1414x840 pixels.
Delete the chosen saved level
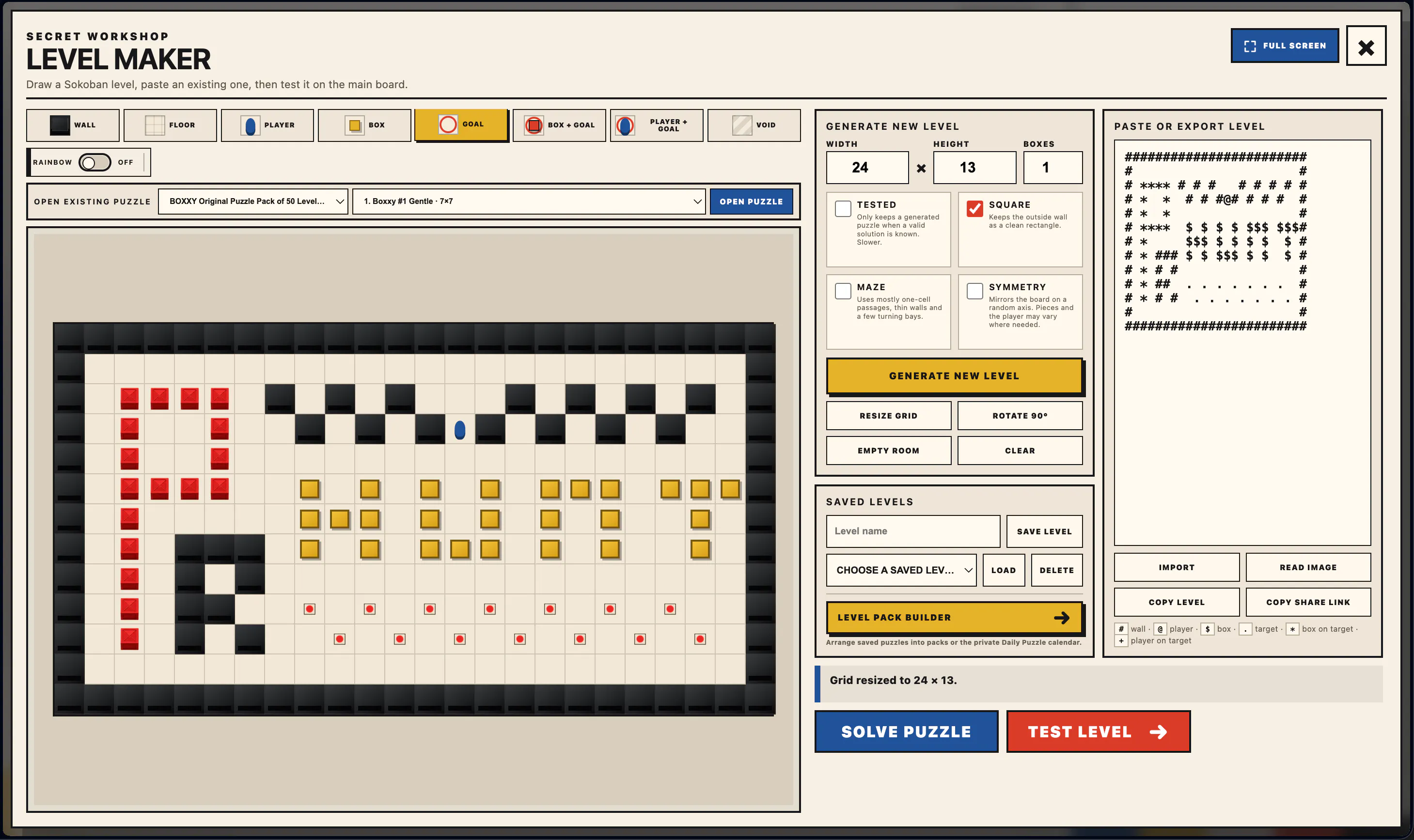pyautogui.click(x=1057, y=570)
